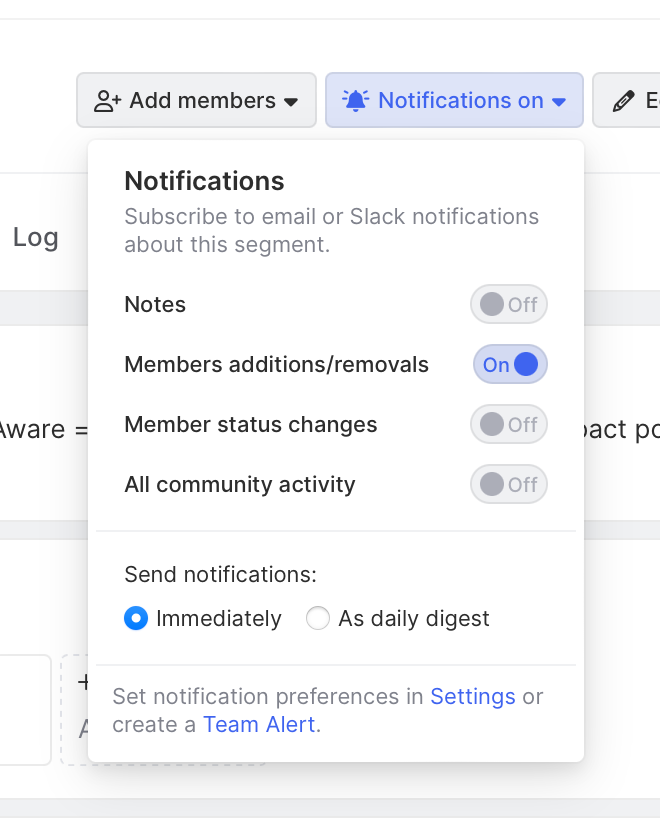
Task: Click the 'Notifications on' button text
Action: pos(460,101)
